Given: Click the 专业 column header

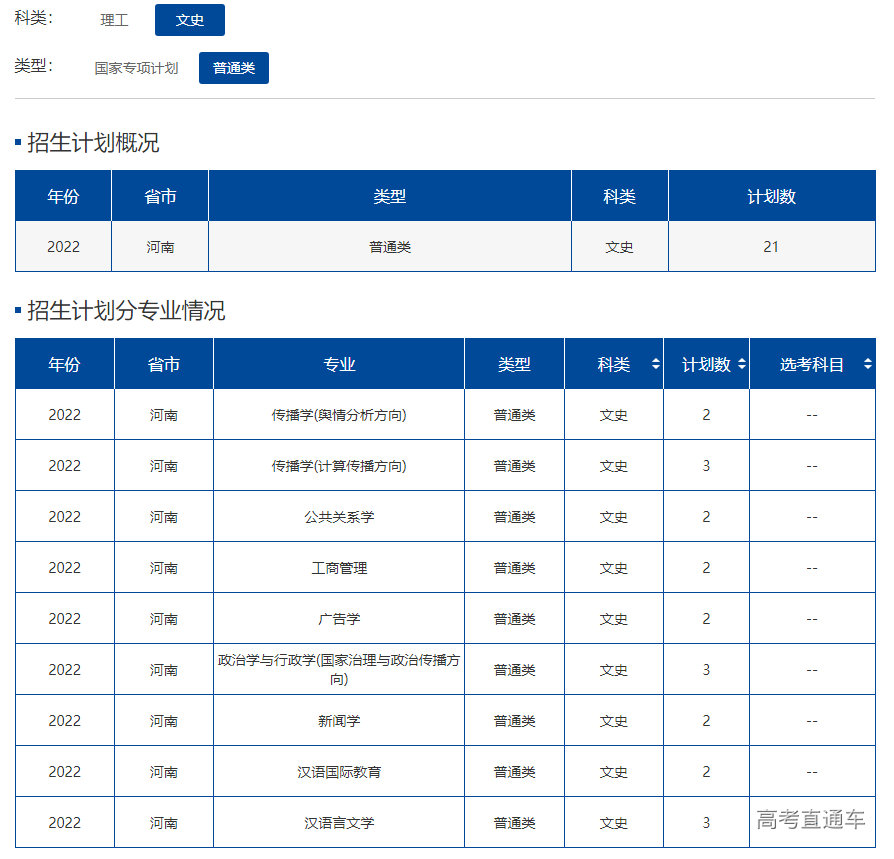Looking at the screenshot, I should click(338, 364).
